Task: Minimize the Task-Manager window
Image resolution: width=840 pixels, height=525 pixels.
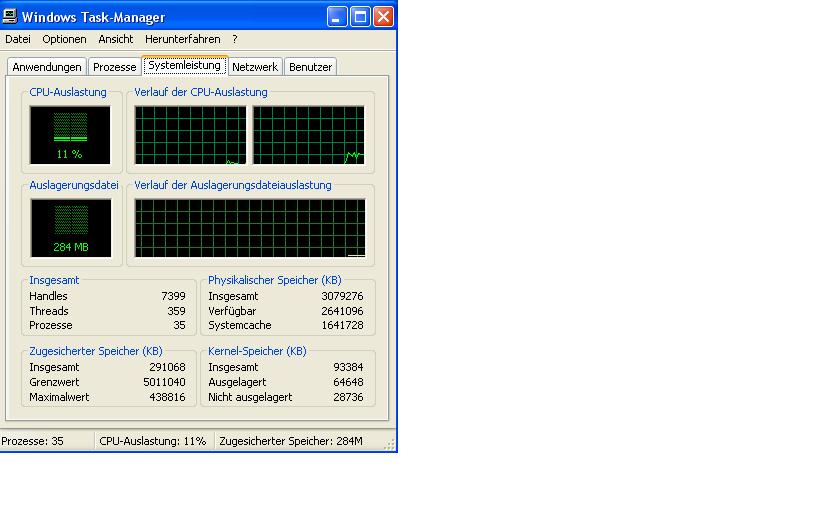Action: click(x=337, y=17)
